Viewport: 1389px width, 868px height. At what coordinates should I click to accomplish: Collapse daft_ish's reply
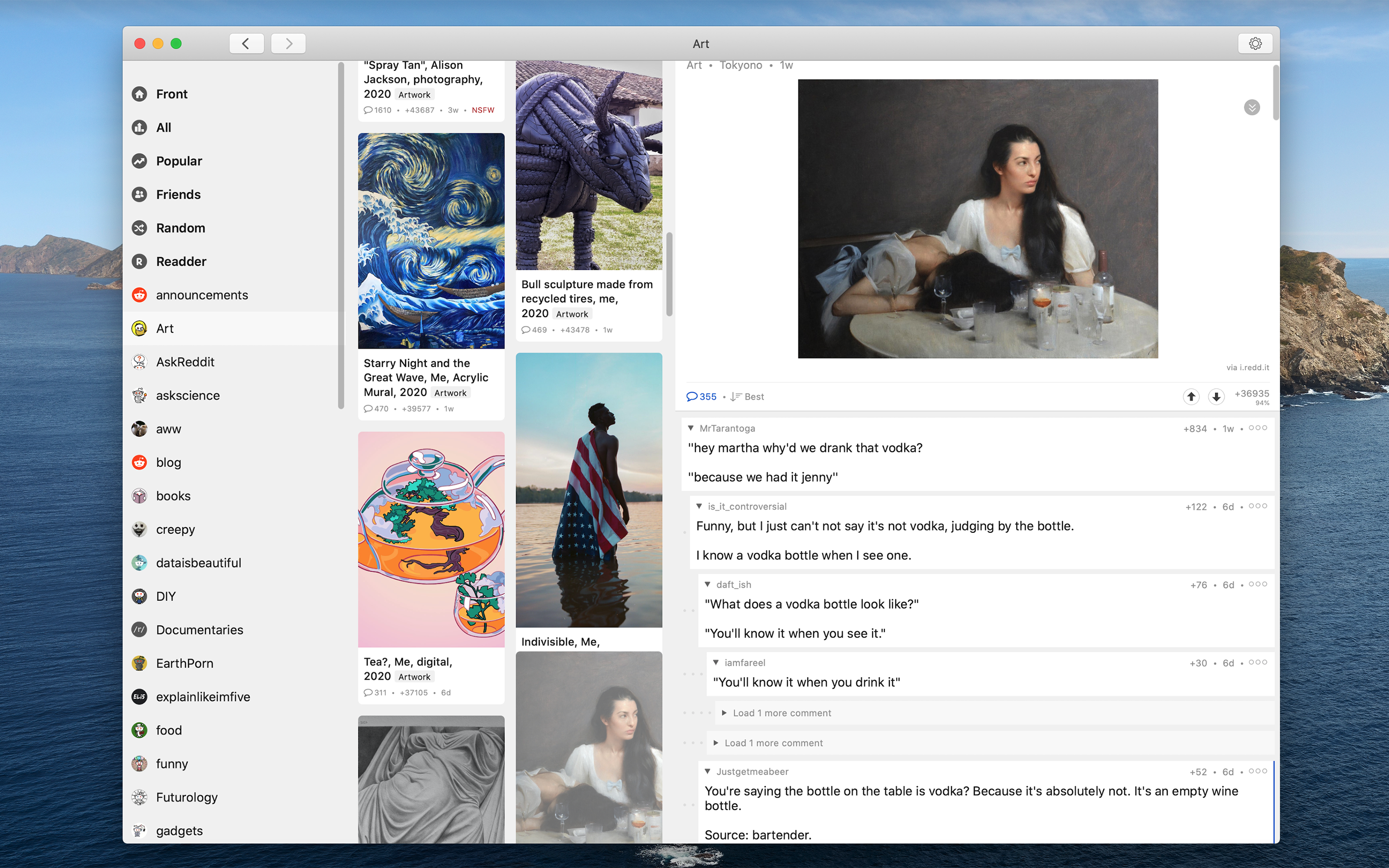point(708,584)
